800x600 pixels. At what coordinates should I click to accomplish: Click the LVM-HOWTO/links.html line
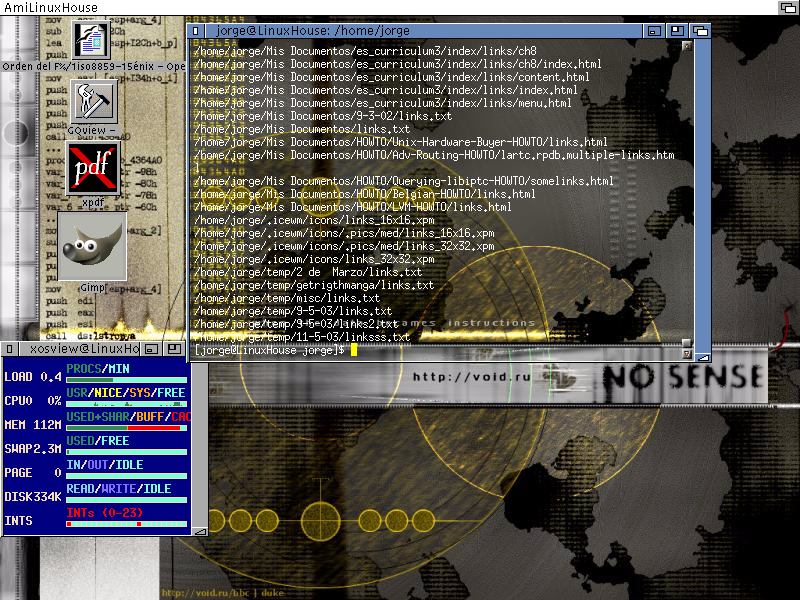[353, 207]
